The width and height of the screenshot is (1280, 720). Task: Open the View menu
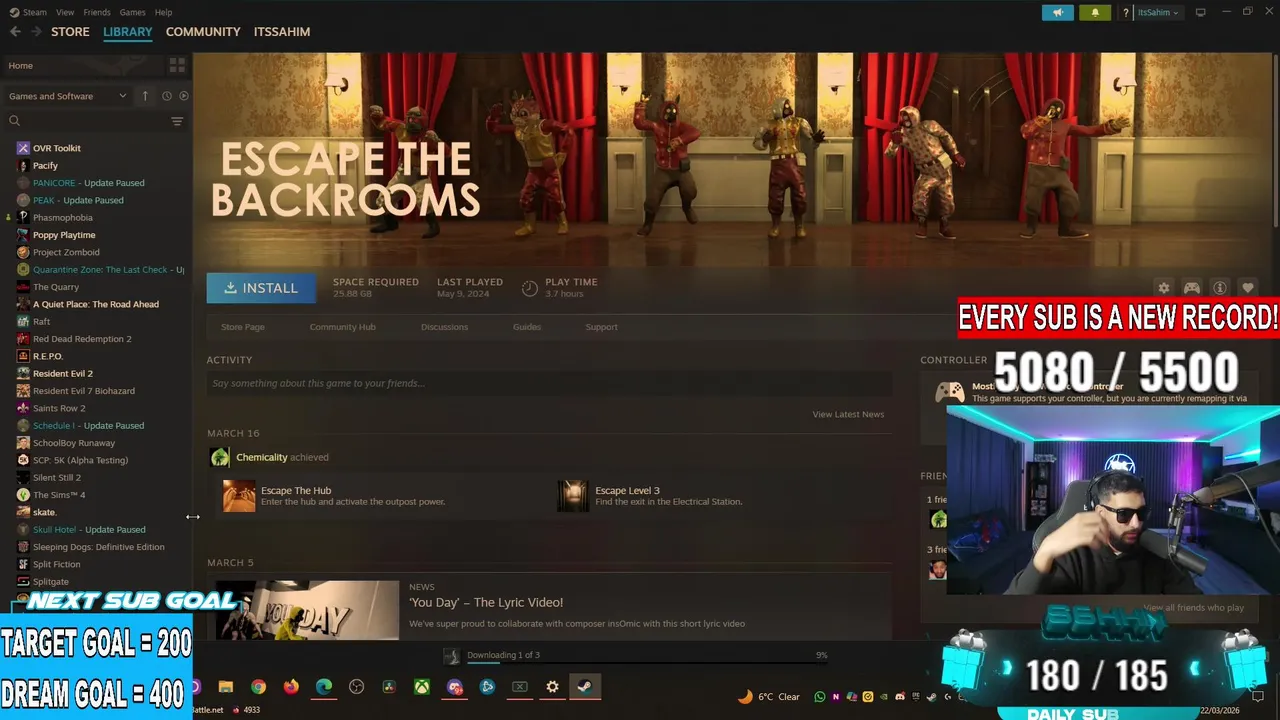(x=65, y=12)
